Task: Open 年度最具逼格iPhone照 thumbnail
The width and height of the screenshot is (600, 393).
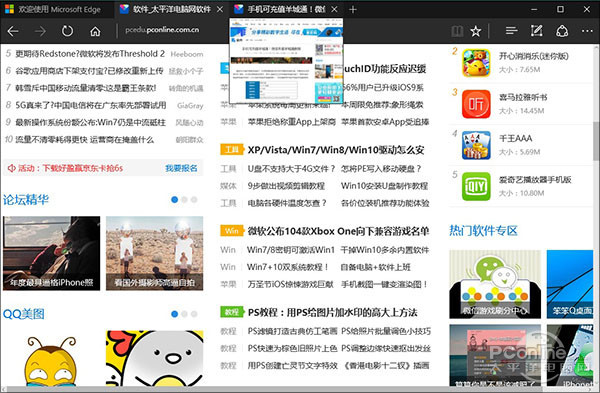Action: pos(52,253)
